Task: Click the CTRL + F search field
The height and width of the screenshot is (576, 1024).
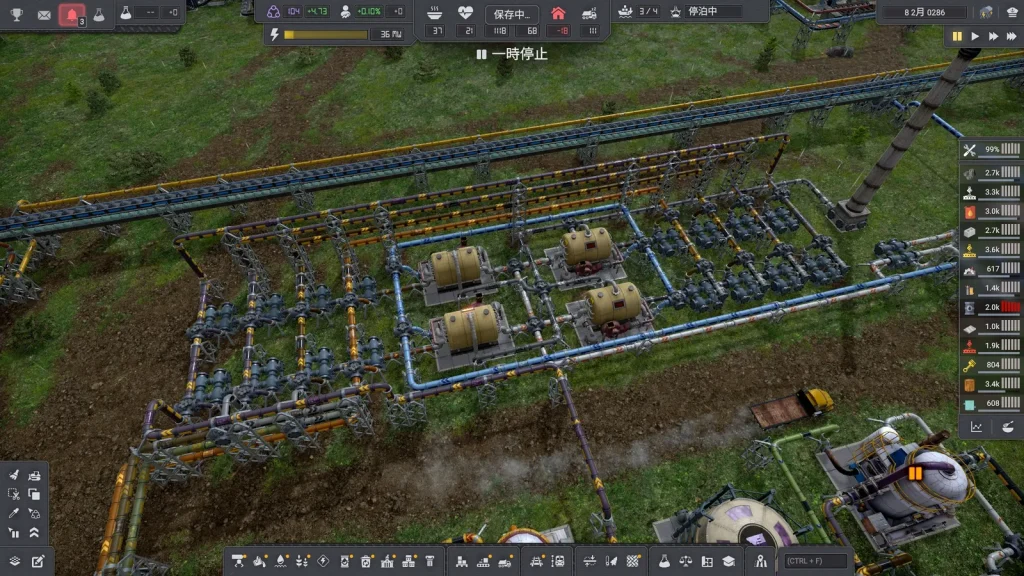Action: (x=813, y=561)
